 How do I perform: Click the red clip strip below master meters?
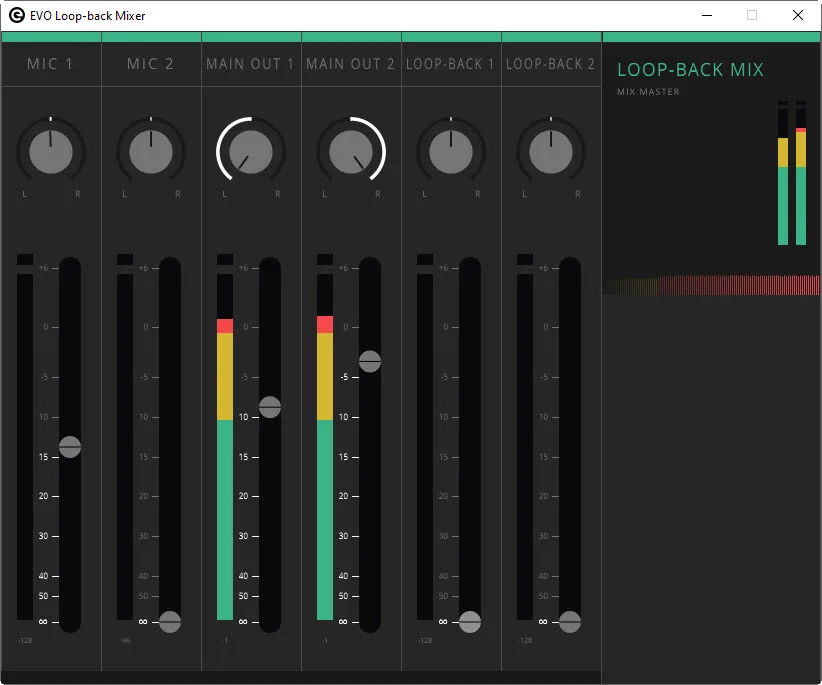710,283
